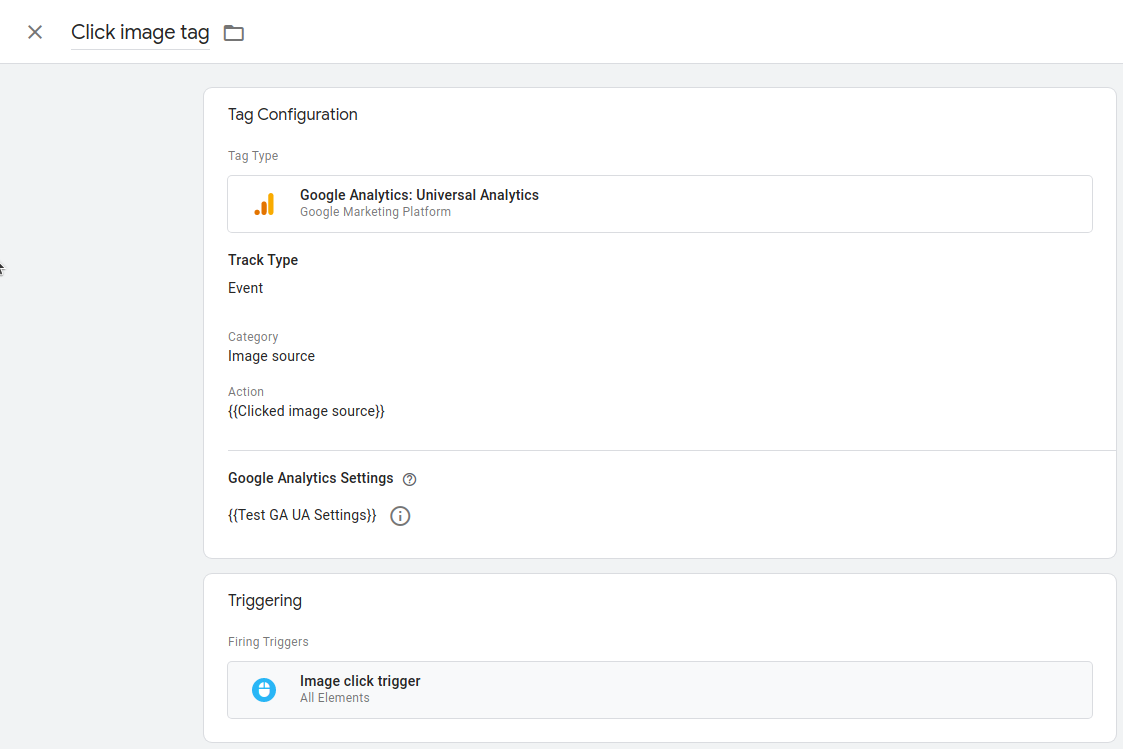Edit the 'Click image tag' name field
The width and height of the screenshot is (1123, 749).
click(140, 32)
